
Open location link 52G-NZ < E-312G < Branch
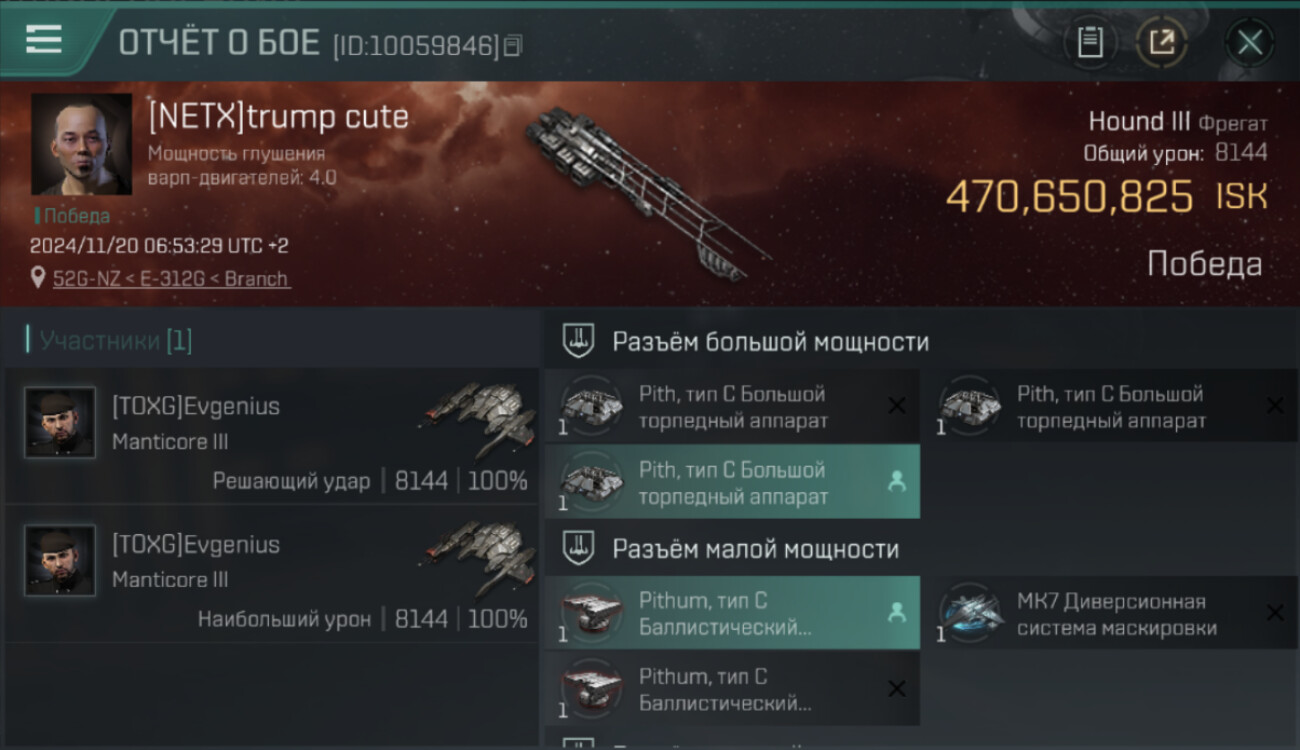pyautogui.click(x=171, y=279)
